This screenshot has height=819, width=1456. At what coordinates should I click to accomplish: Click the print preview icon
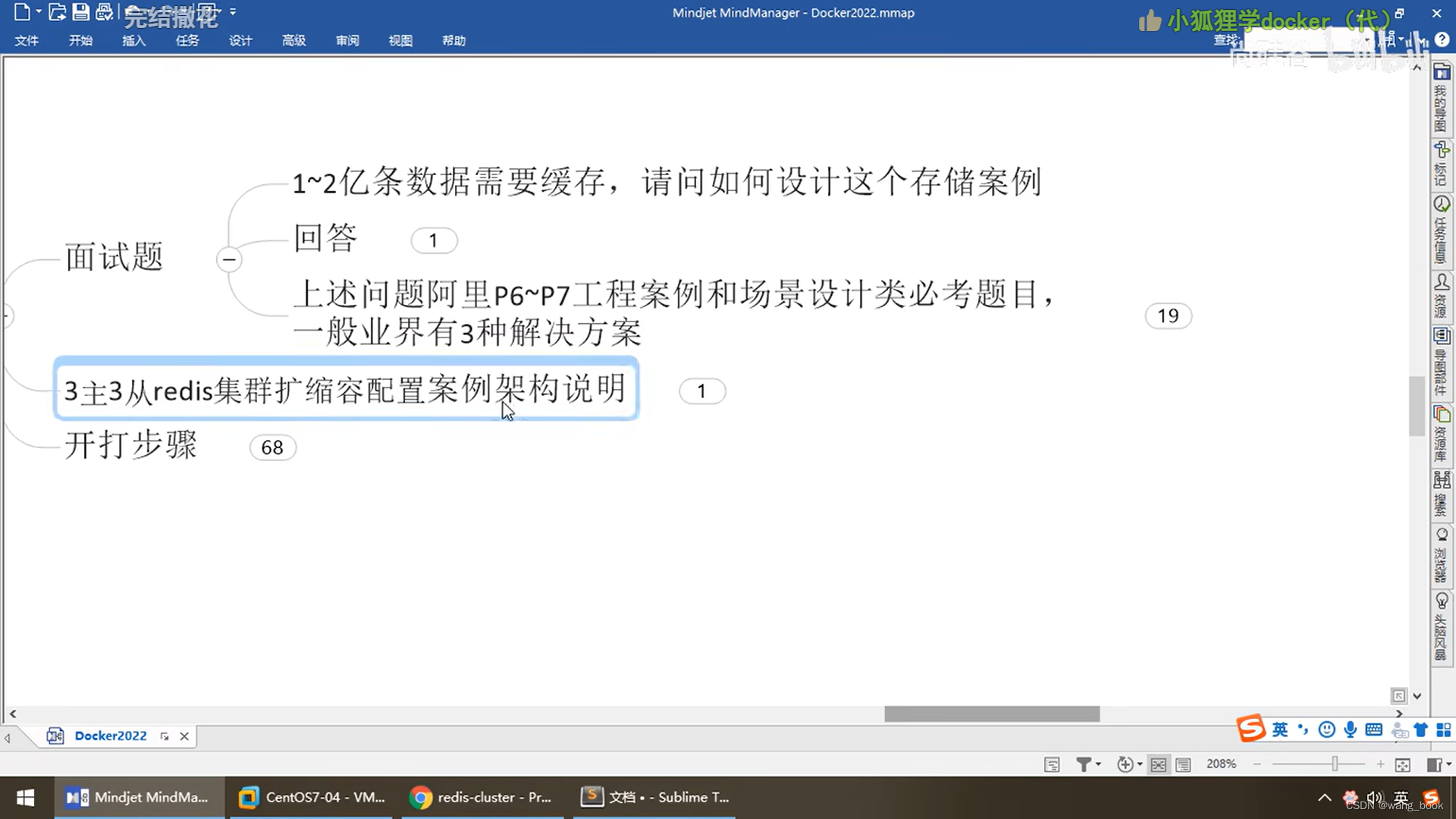[105, 12]
